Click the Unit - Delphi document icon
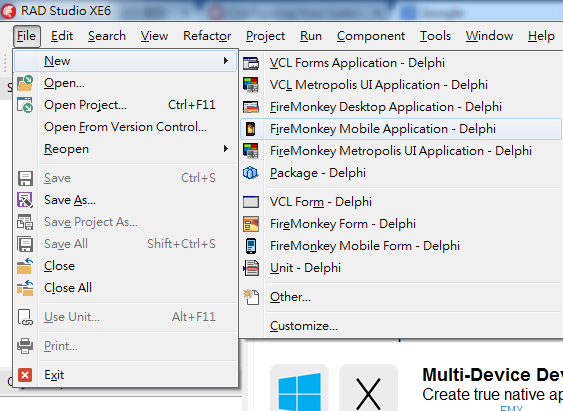 click(251, 268)
